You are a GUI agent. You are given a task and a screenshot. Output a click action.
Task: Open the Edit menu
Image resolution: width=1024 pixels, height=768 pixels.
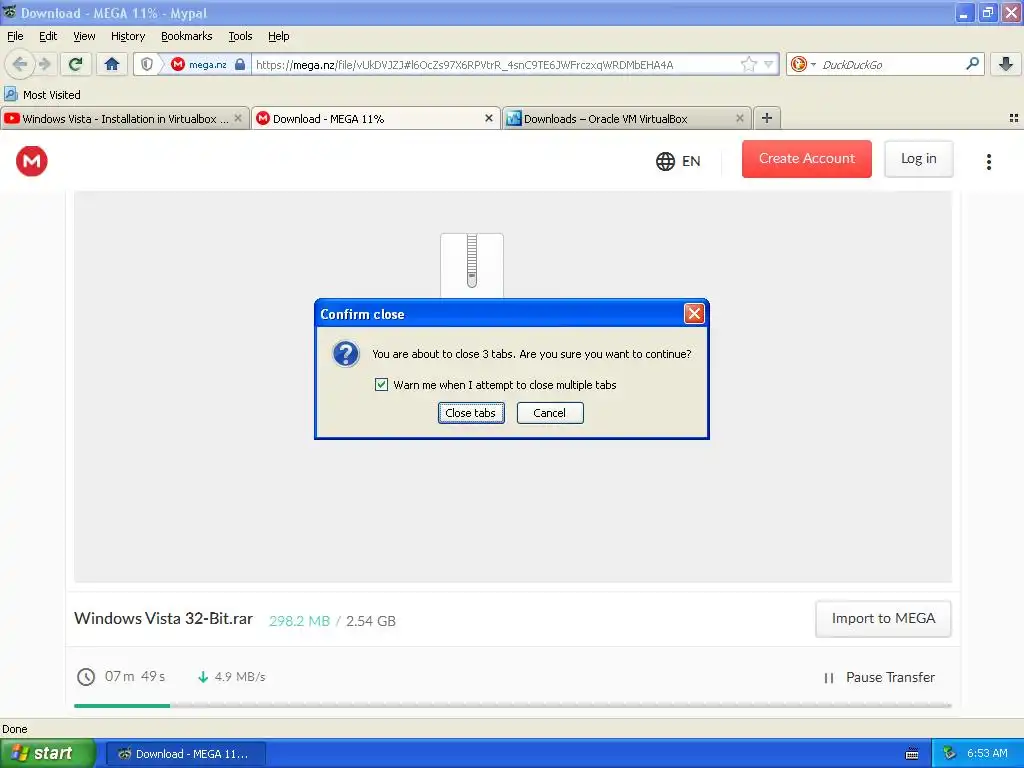pos(48,36)
